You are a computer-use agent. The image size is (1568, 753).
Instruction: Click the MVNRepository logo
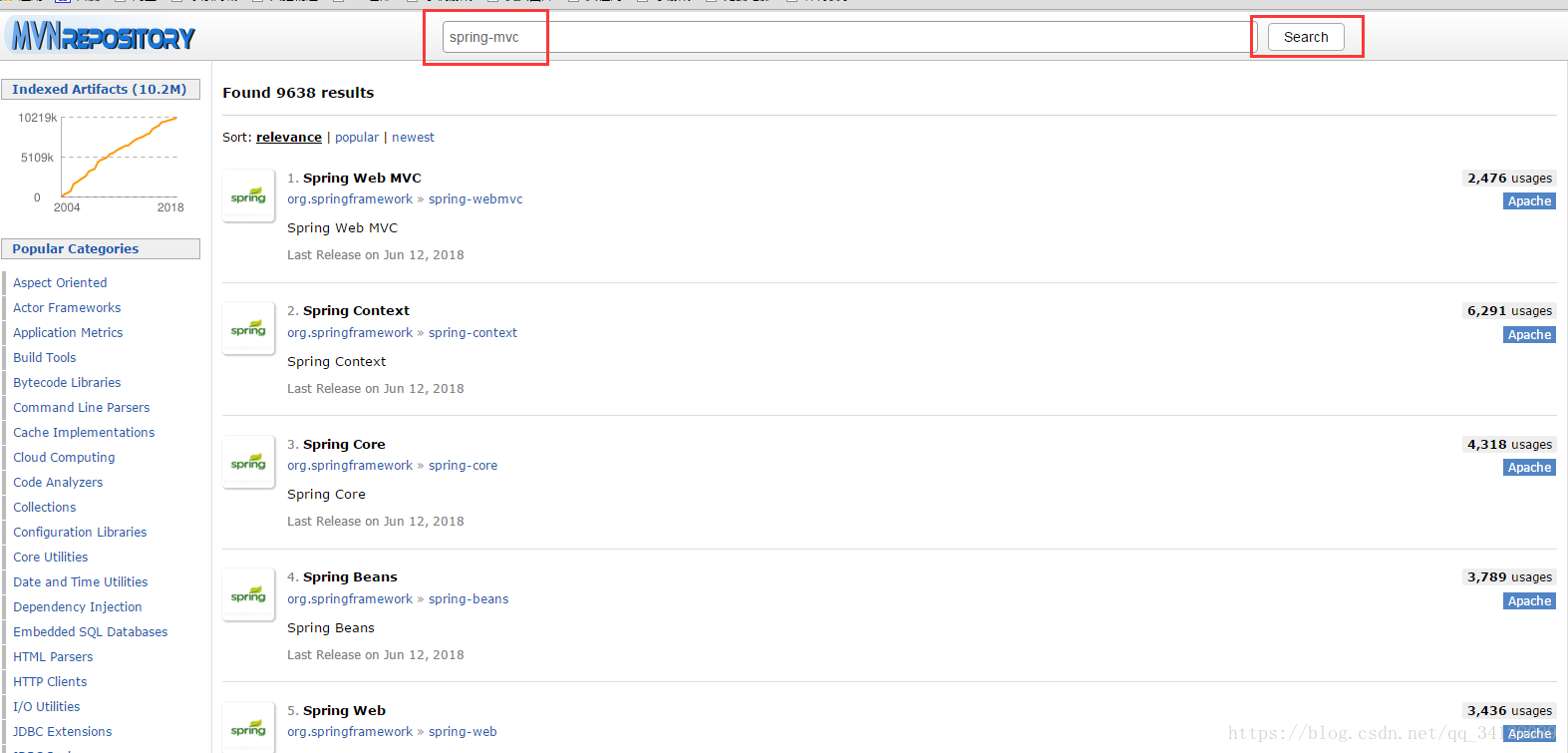102,37
